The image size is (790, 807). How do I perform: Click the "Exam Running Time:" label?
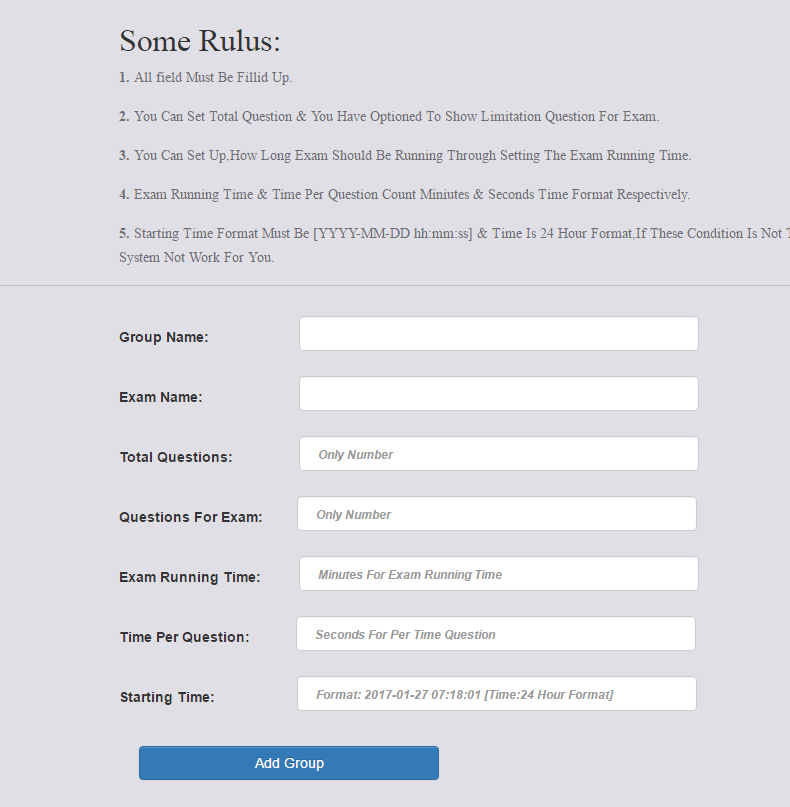click(x=190, y=577)
